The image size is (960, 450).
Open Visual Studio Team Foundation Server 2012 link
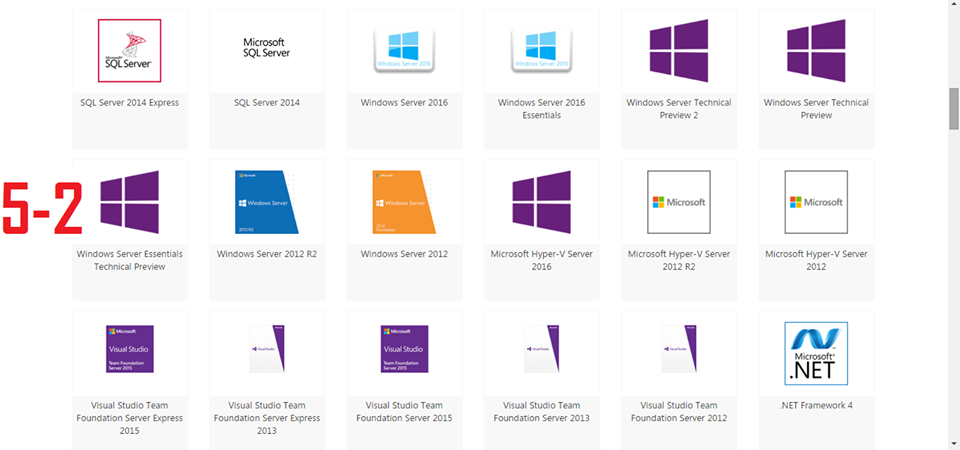[x=679, y=411]
